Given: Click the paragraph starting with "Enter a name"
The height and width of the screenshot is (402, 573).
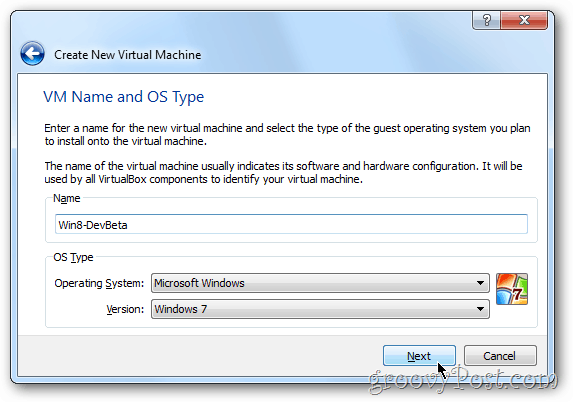Looking at the screenshot, I should click(x=287, y=134).
